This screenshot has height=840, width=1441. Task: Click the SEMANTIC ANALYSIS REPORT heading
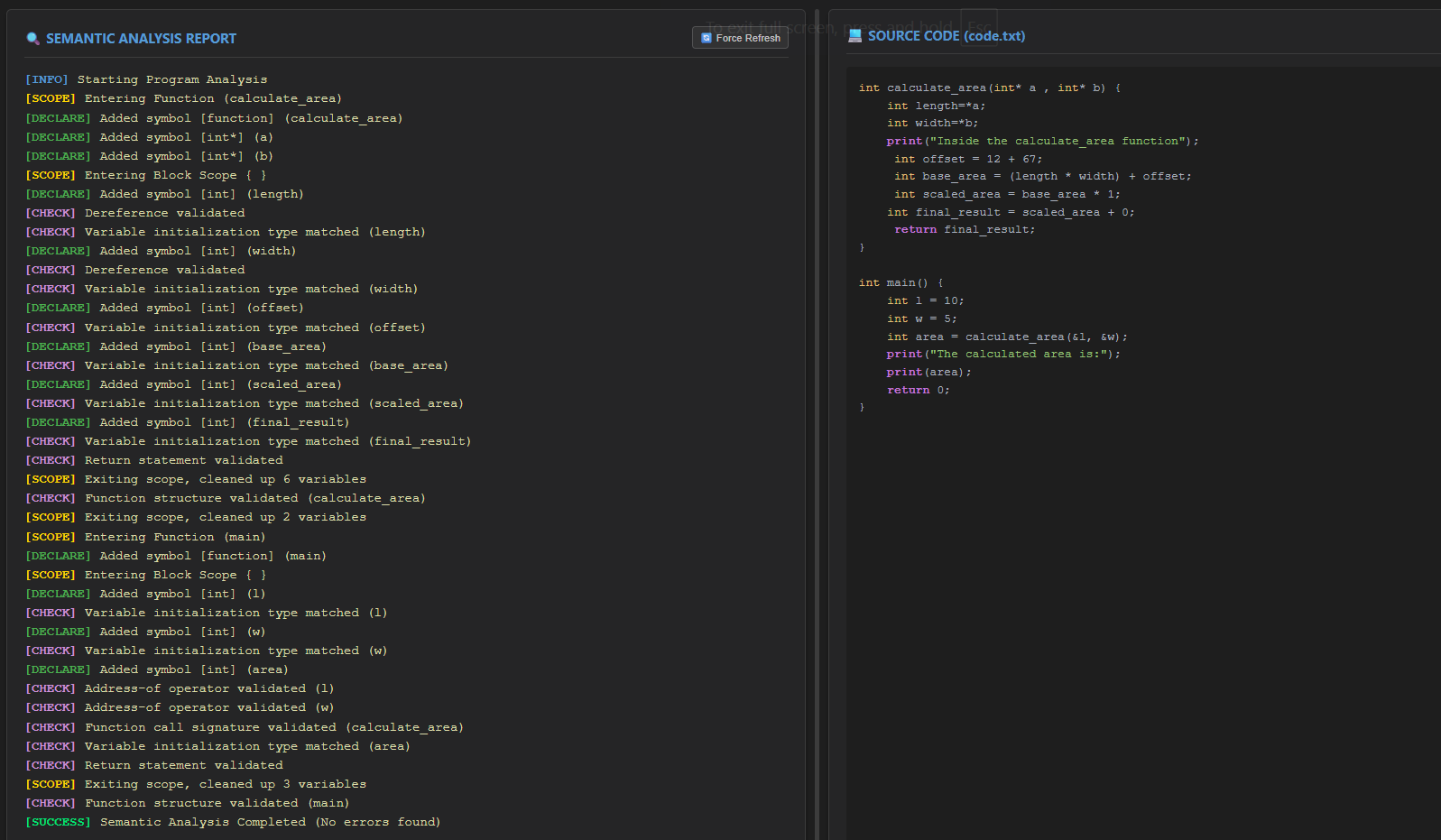(141, 39)
